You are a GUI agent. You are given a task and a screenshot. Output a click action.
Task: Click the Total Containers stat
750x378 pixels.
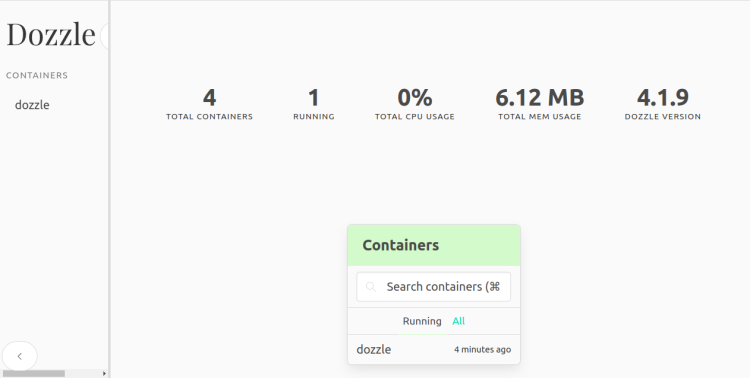[x=209, y=104]
